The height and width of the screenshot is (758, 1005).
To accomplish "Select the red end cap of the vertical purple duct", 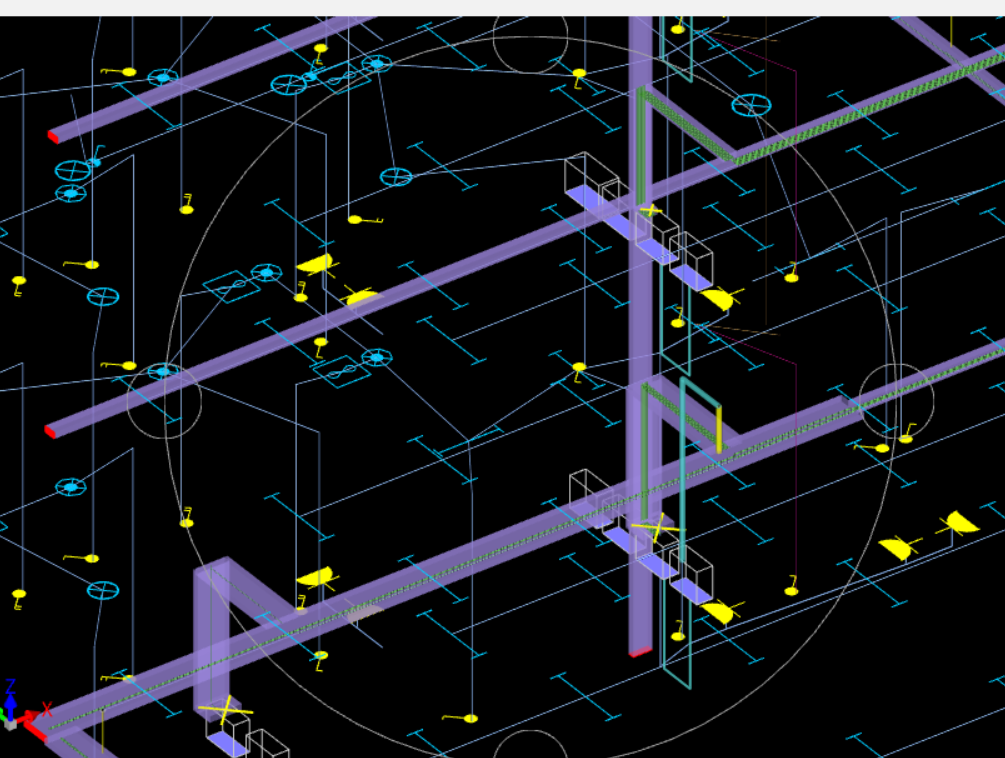I will [x=640, y=652].
